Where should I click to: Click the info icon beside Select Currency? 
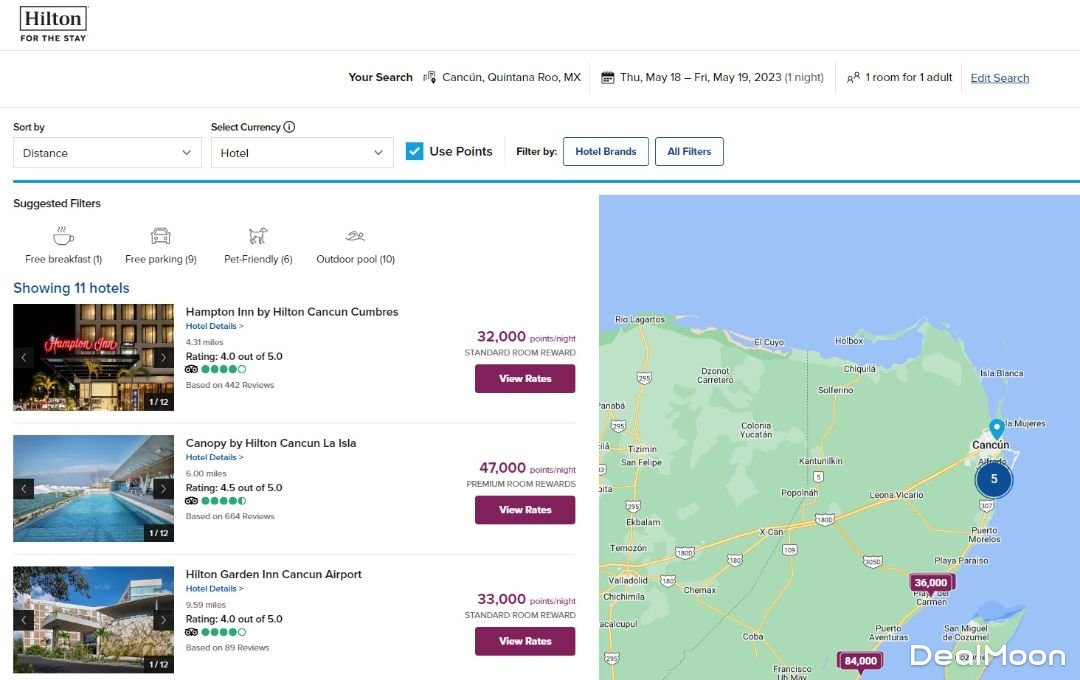[289, 127]
